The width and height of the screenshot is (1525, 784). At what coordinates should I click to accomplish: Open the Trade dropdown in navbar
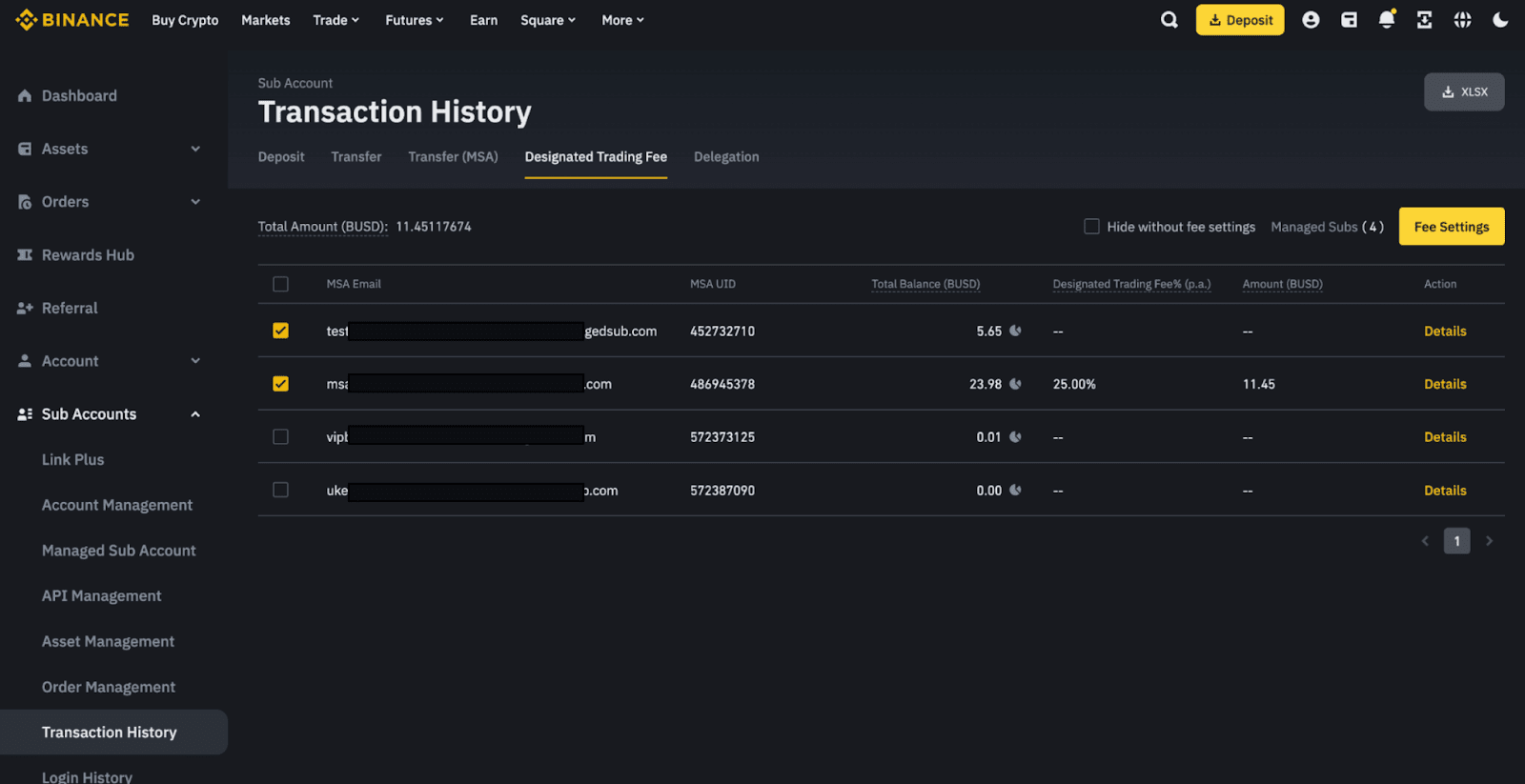point(335,20)
